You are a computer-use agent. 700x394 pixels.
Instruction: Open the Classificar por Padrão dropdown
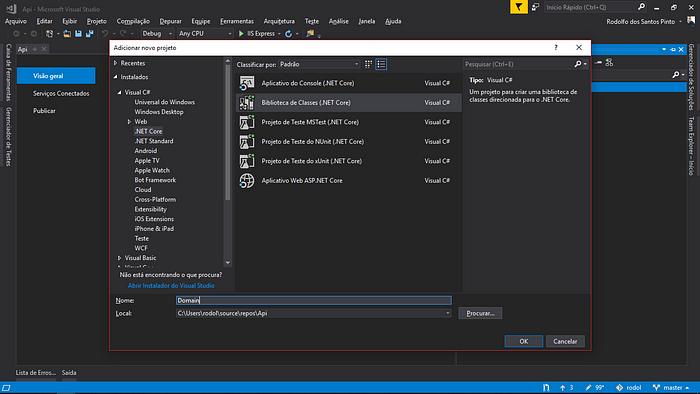click(319, 64)
